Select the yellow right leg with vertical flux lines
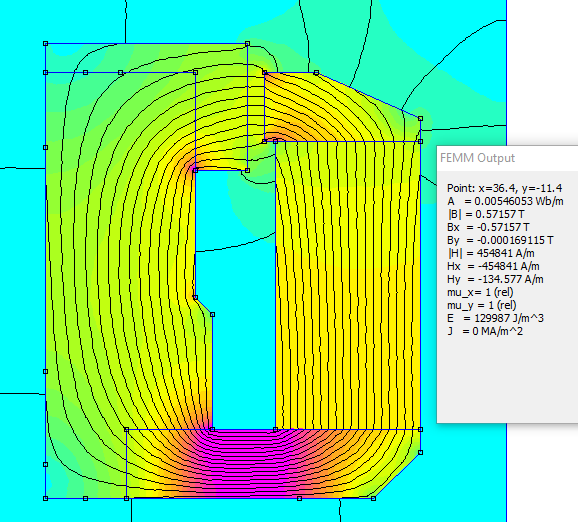This screenshot has height=522, width=578. point(348,285)
